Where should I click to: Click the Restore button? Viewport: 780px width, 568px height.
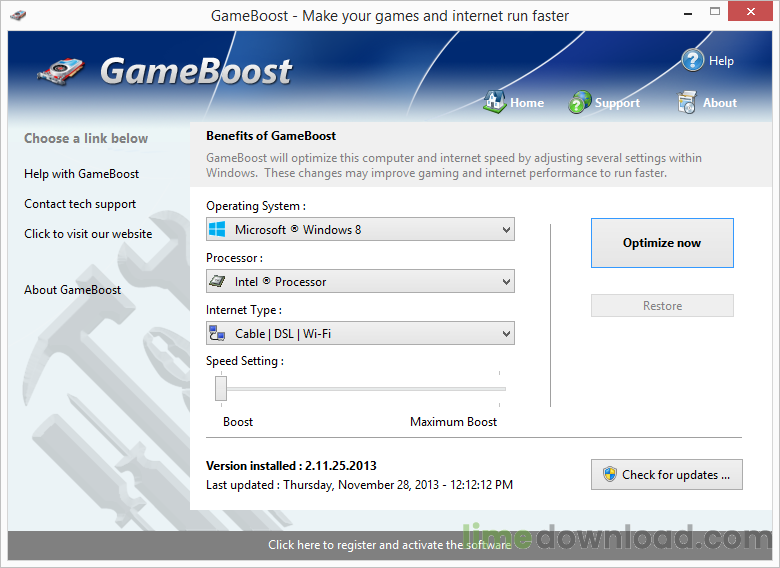[x=662, y=305]
